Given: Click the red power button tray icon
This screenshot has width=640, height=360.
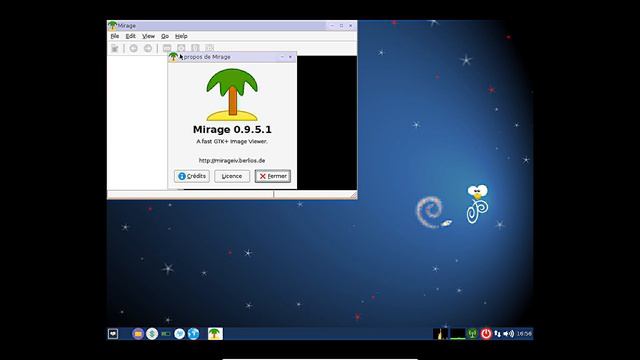Looking at the screenshot, I should [x=486, y=334].
